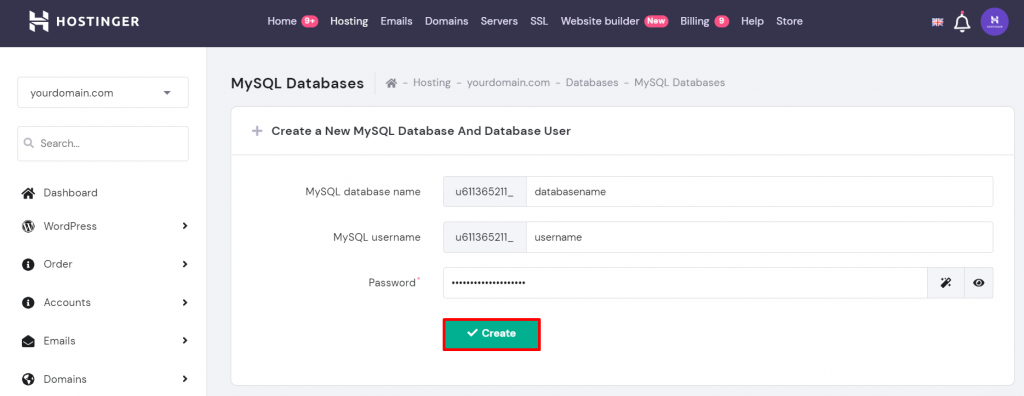The height and width of the screenshot is (396, 1024).
Task: Click the Hosting breadcrumb link
Action: pos(432,83)
